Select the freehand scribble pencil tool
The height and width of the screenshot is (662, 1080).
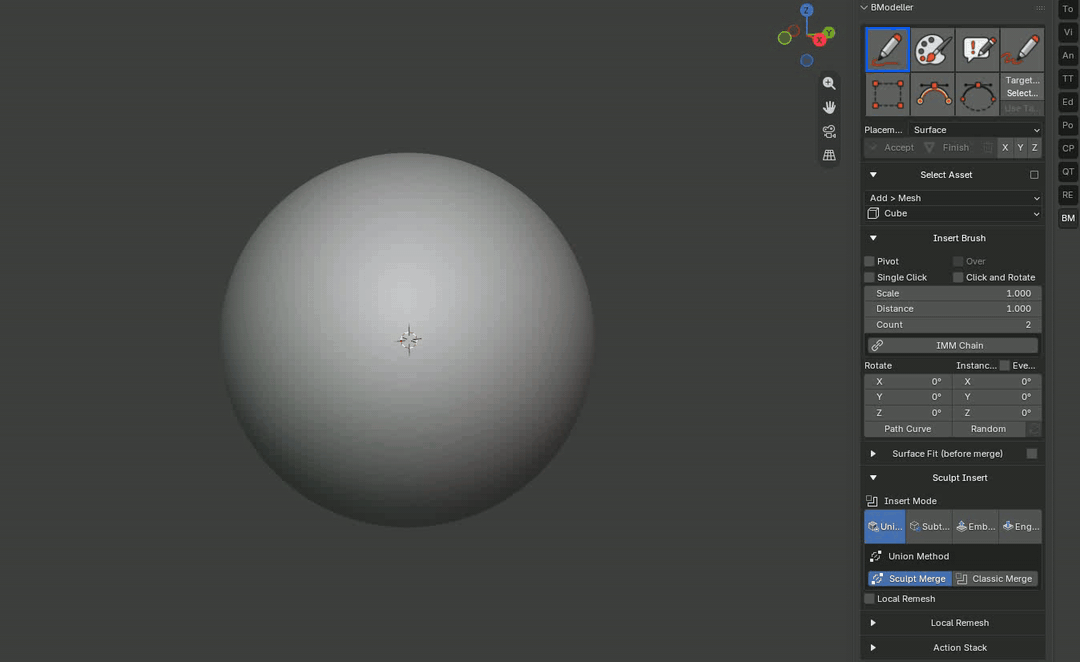click(1022, 50)
